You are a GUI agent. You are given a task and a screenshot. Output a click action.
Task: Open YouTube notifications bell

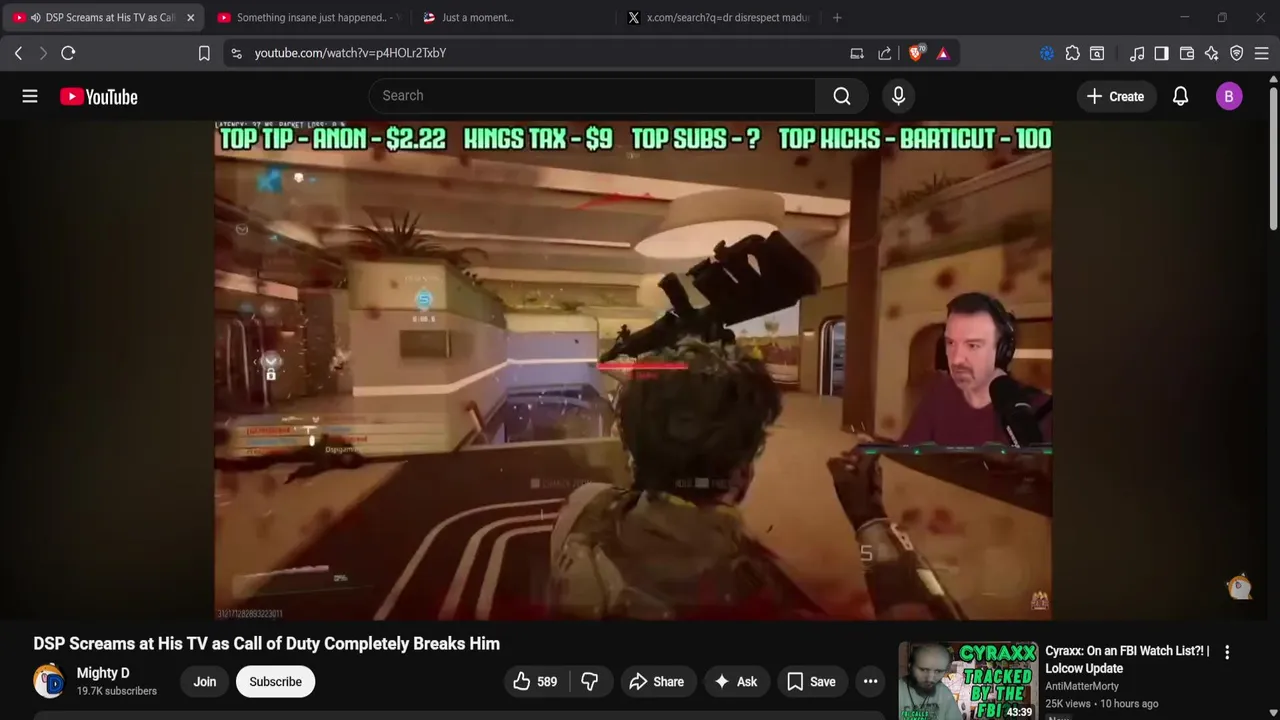point(1180,96)
